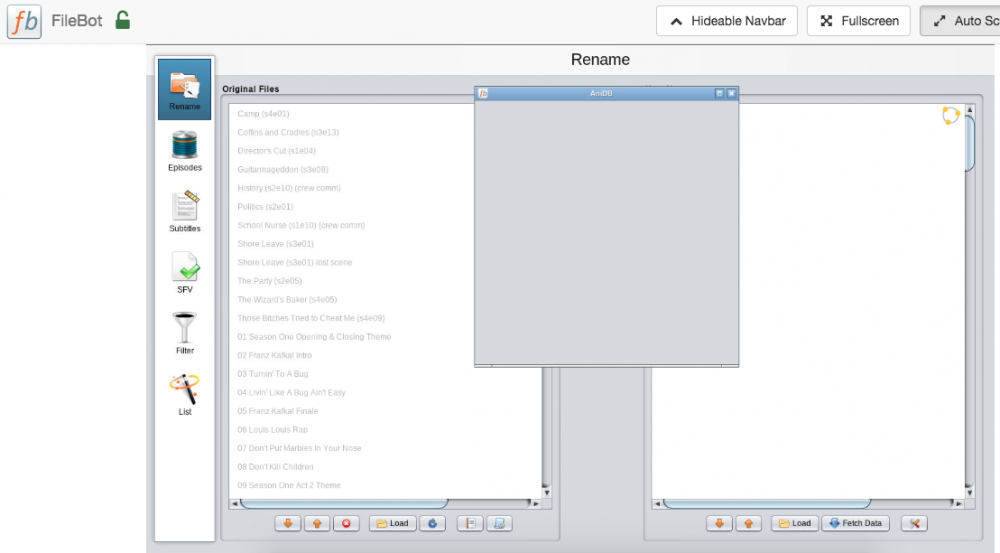Open the tools settings icon under New Names
This screenshot has width=1000, height=553.
(914, 524)
